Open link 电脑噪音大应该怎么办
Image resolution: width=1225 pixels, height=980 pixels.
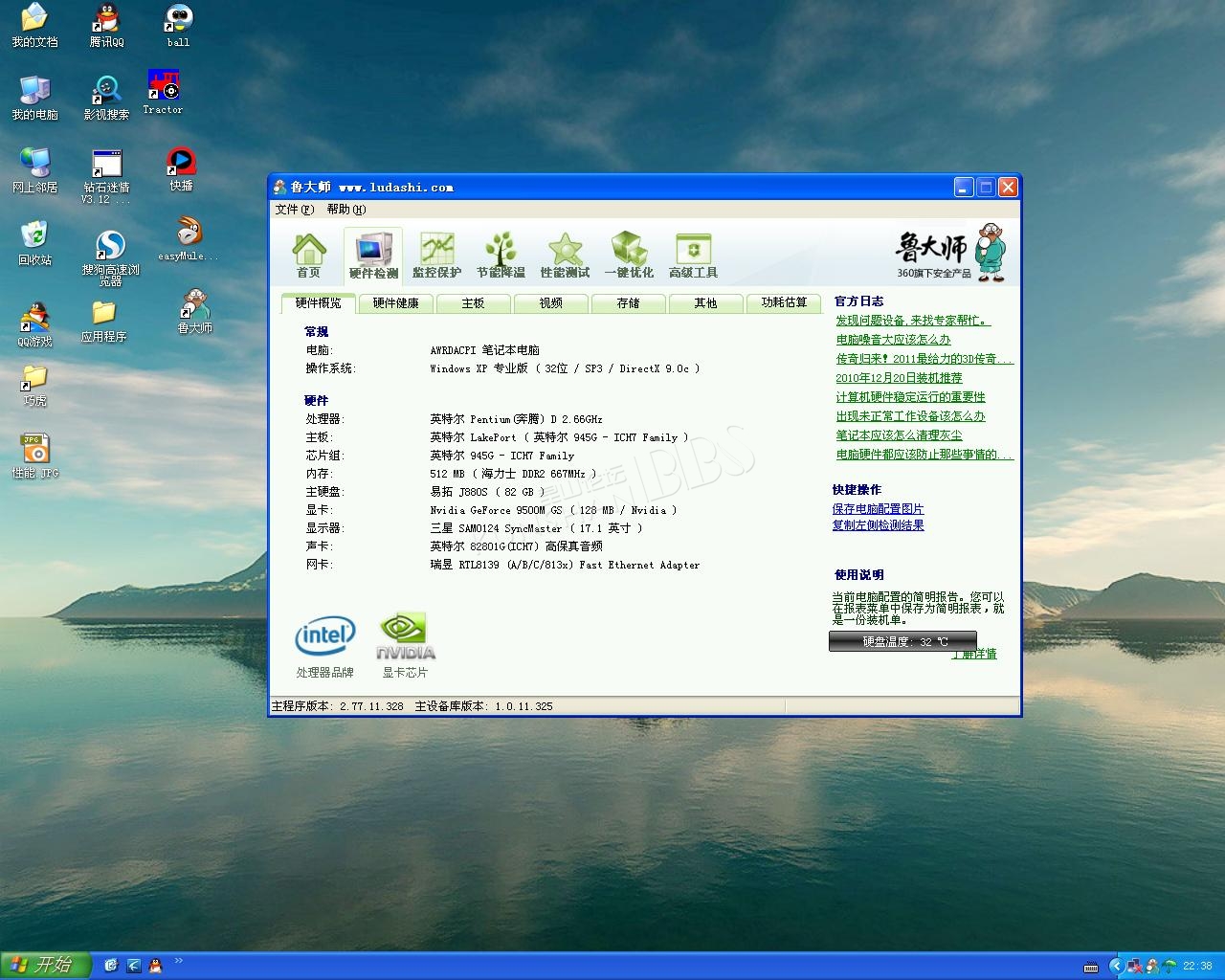tap(893, 340)
